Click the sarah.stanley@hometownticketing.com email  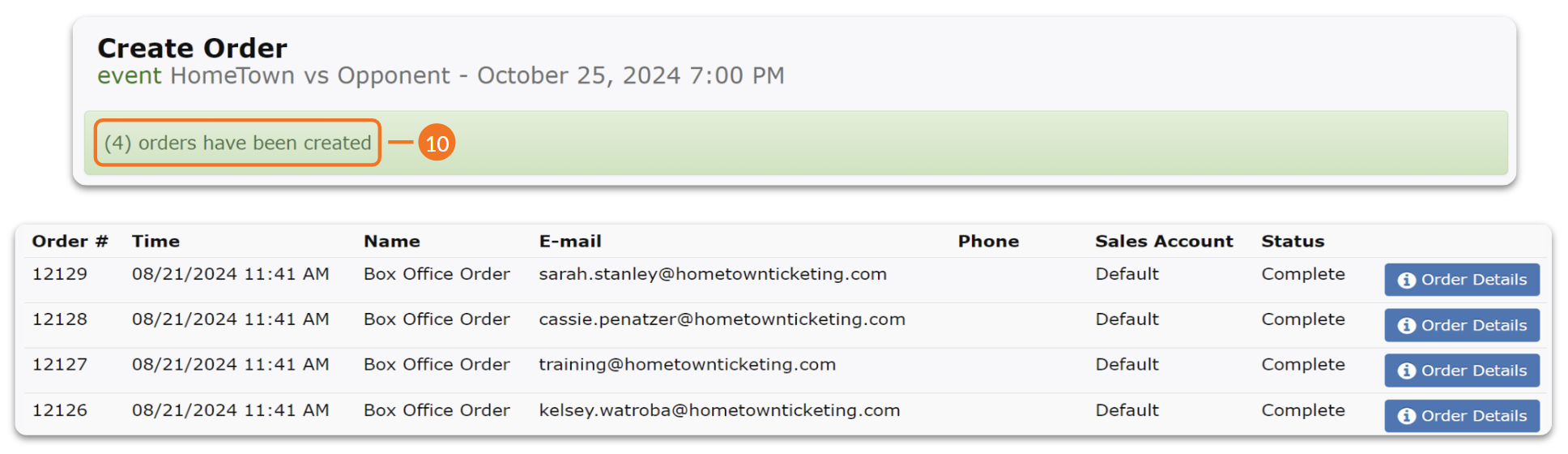pyautogui.click(x=713, y=274)
